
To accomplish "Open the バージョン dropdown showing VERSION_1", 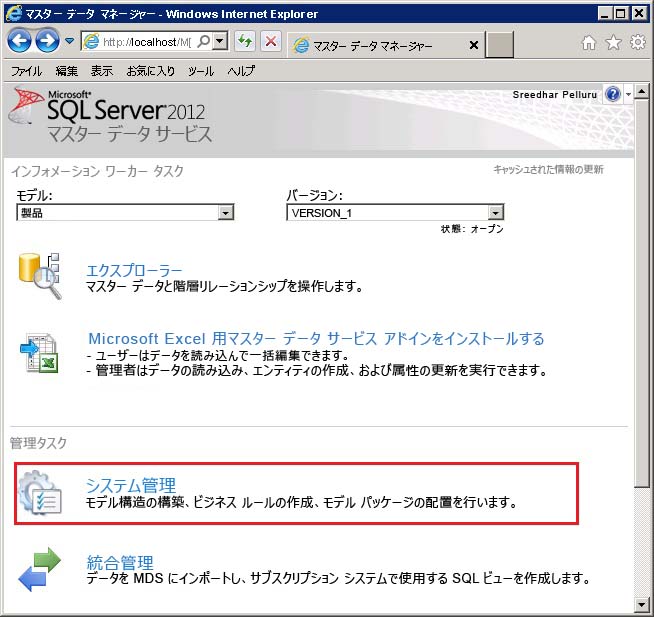I will (395, 213).
